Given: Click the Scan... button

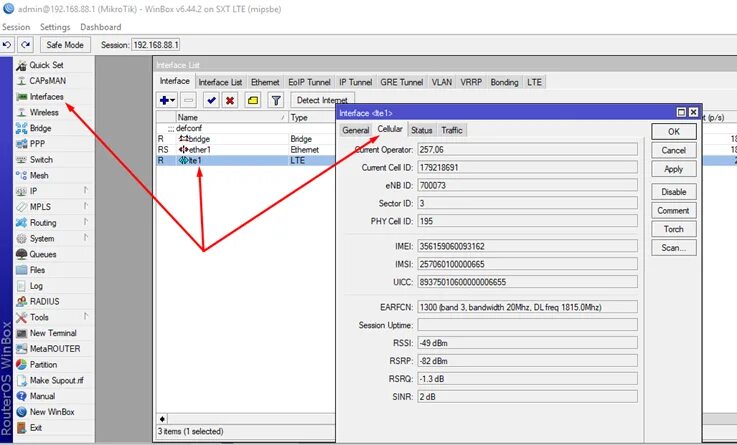Looking at the screenshot, I should coord(674,248).
